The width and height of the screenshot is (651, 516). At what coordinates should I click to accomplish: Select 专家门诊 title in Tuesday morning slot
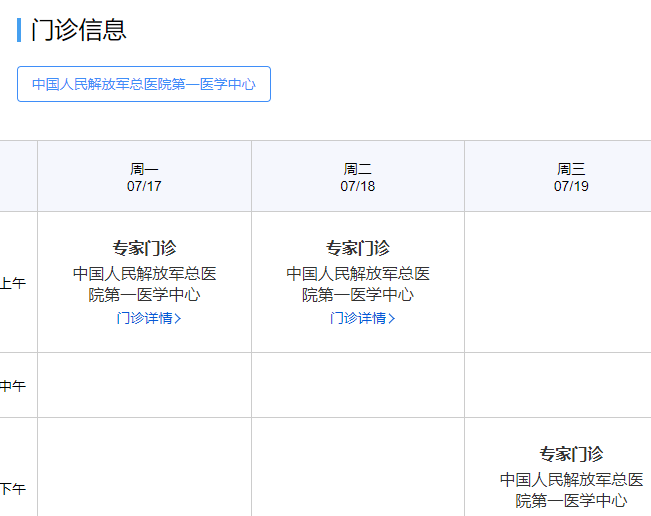coord(358,248)
